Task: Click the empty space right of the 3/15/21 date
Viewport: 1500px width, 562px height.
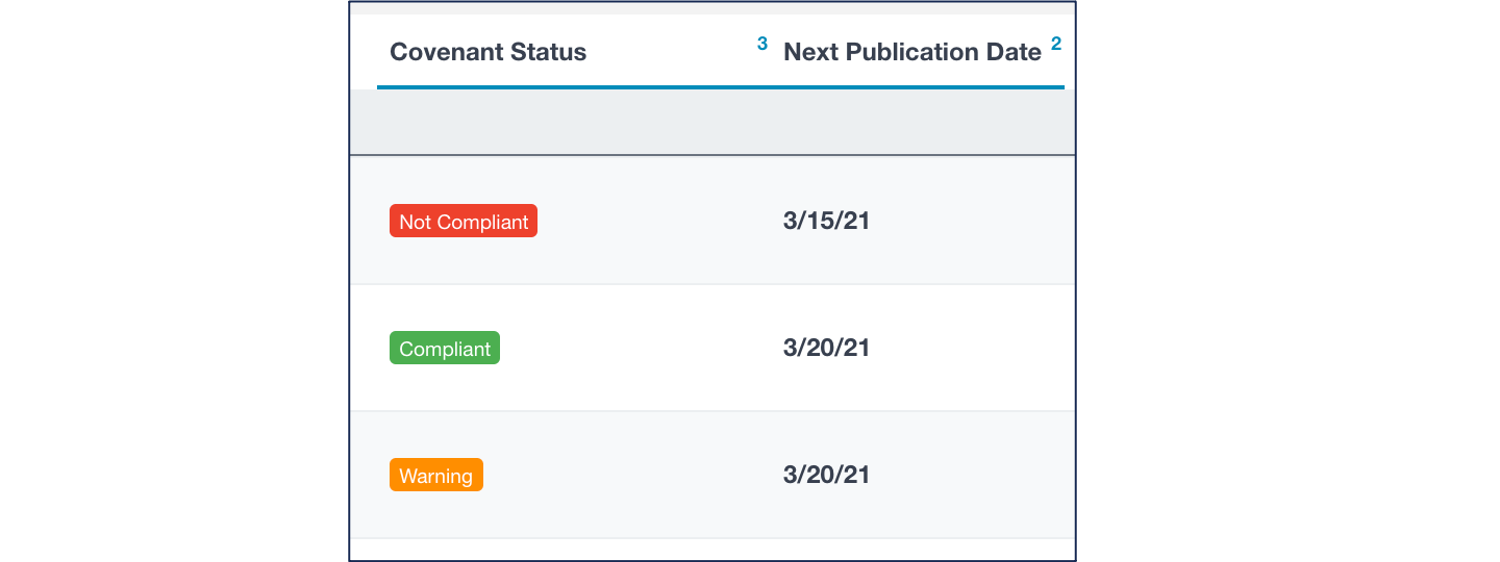Action: 970,221
